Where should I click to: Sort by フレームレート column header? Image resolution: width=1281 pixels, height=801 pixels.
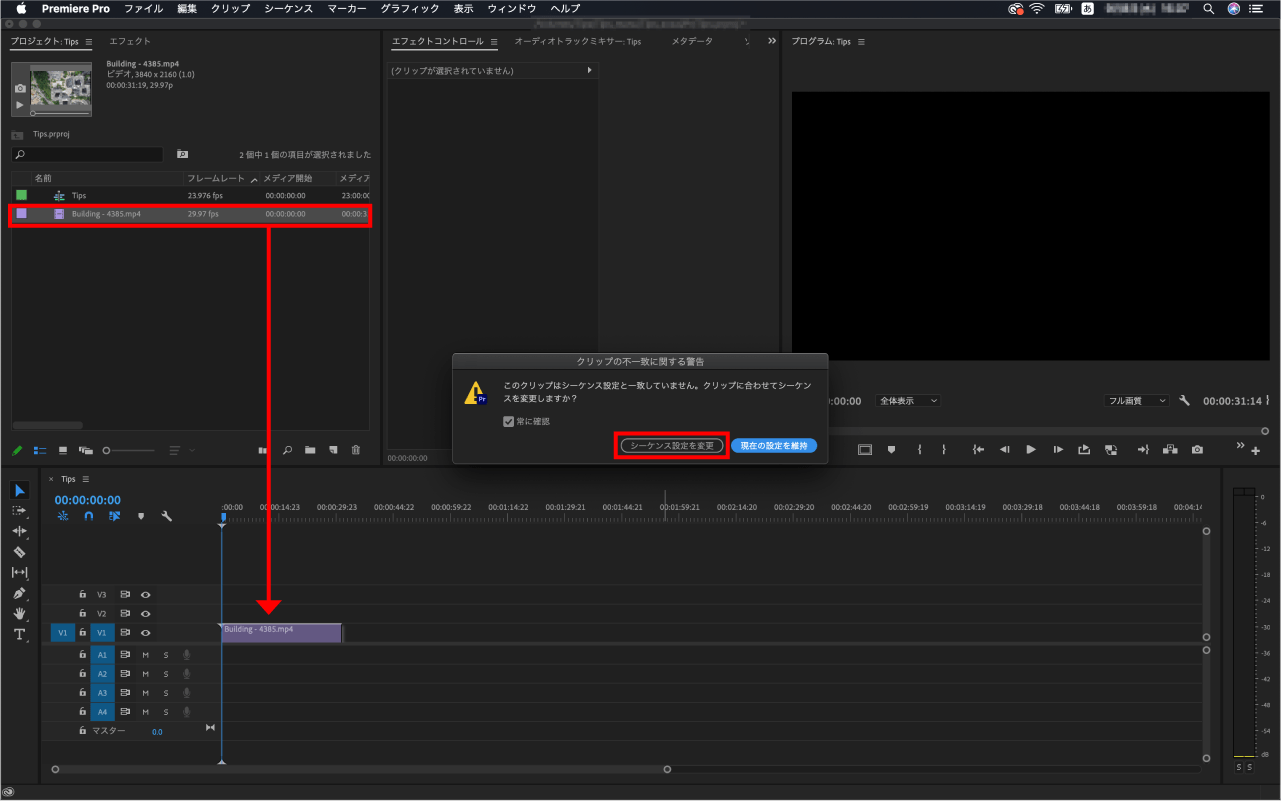(215, 178)
